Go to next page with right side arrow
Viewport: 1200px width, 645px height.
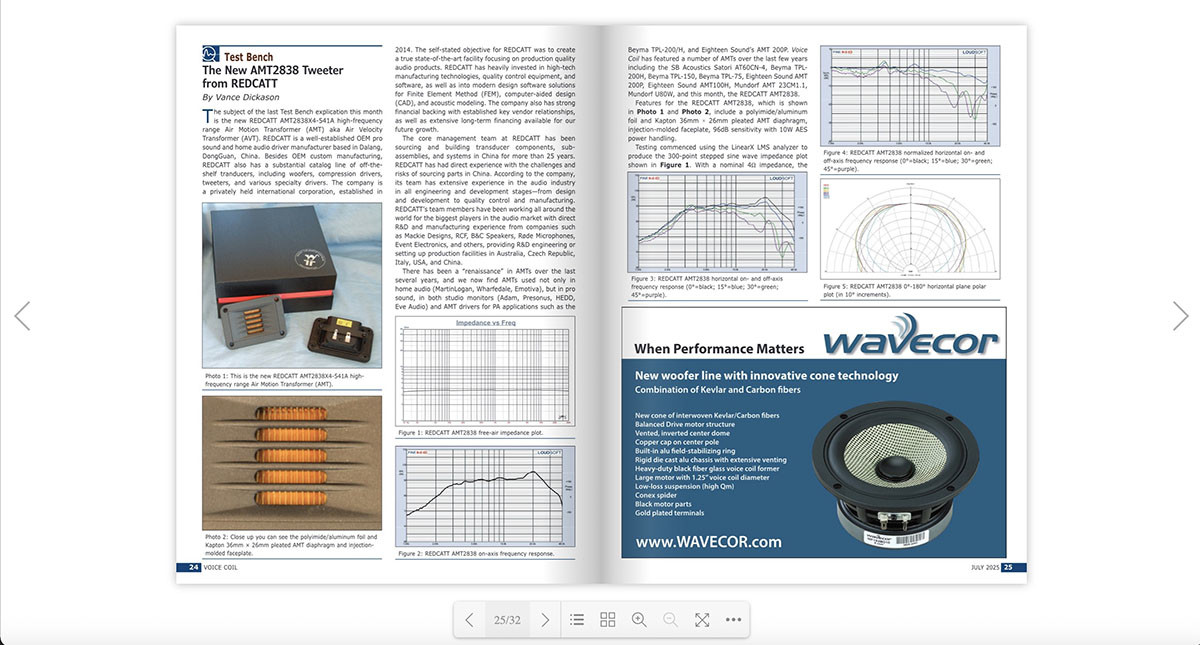[1180, 316]
